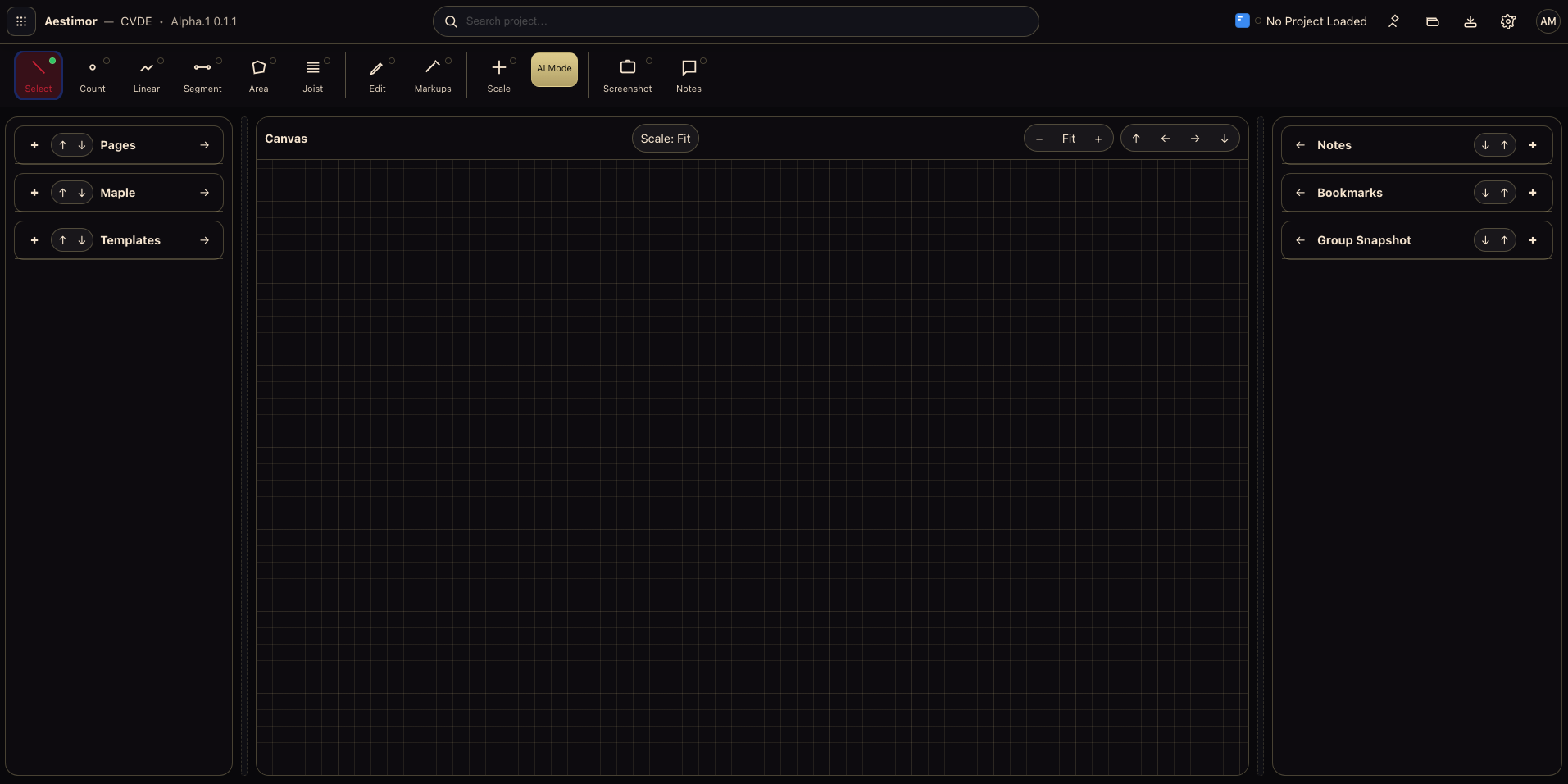Click the Screenshot tool
Screen dimensions: 1568x784
627,75
